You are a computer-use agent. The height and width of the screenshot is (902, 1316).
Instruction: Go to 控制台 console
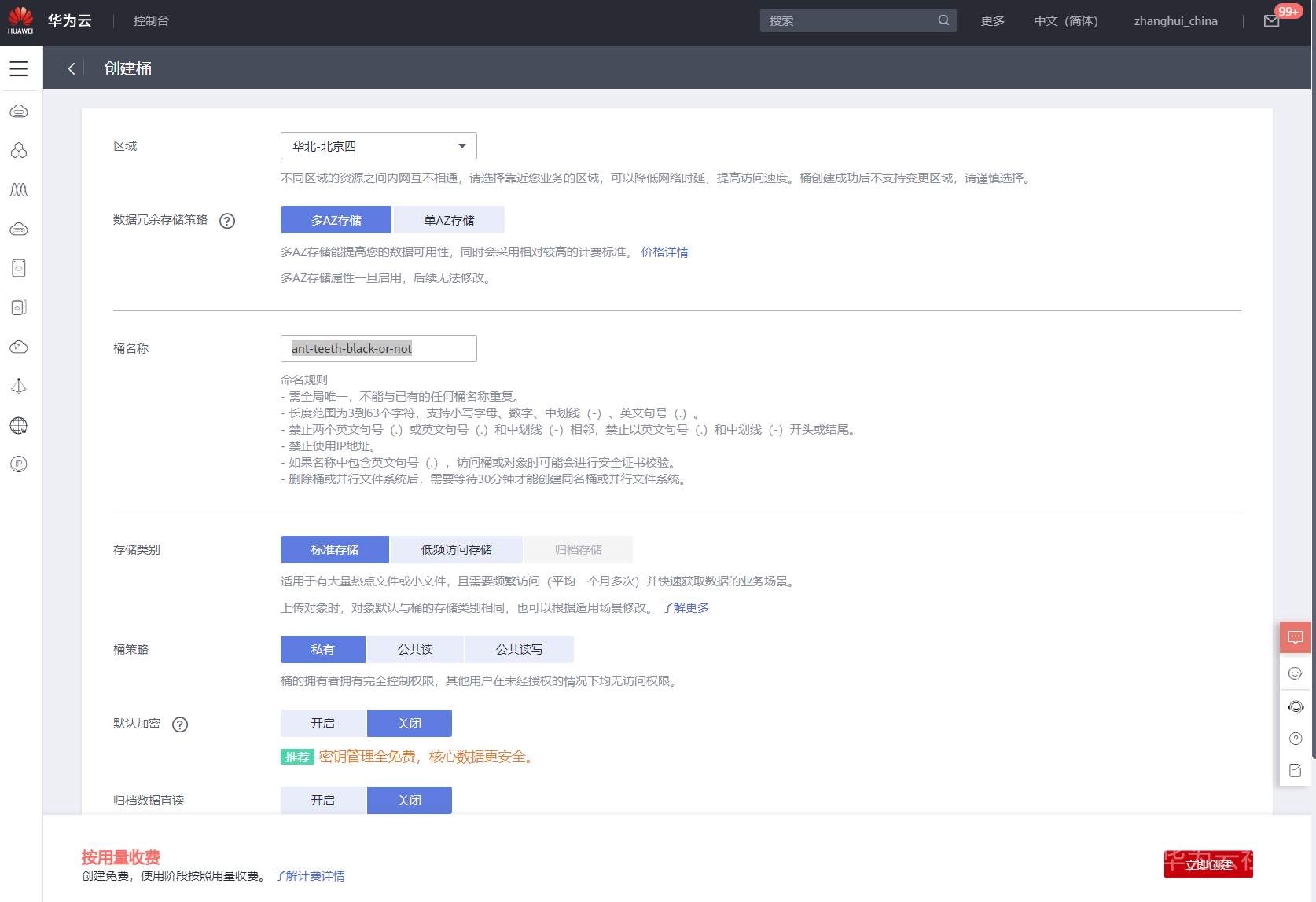[151, 21]
